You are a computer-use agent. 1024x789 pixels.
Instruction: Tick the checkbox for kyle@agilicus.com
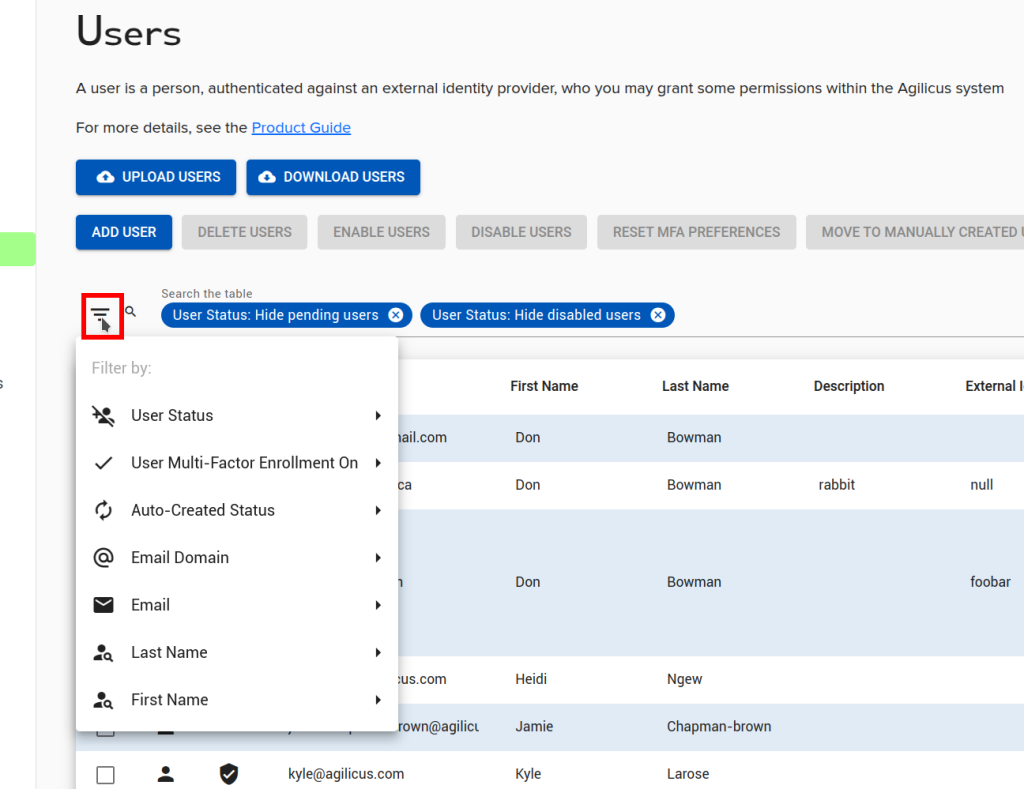(x=105, y=775)
